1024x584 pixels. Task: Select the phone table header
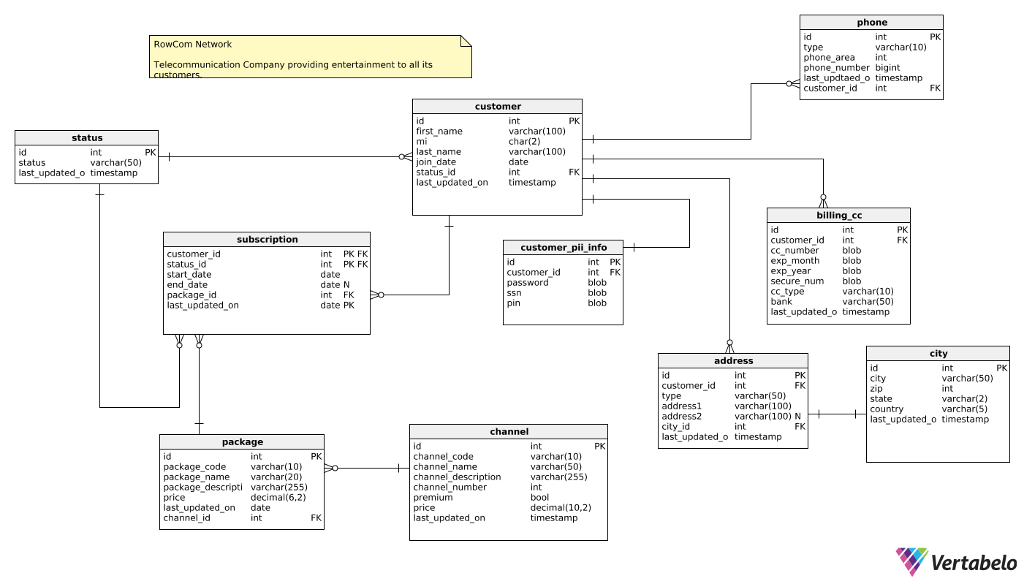871,22
